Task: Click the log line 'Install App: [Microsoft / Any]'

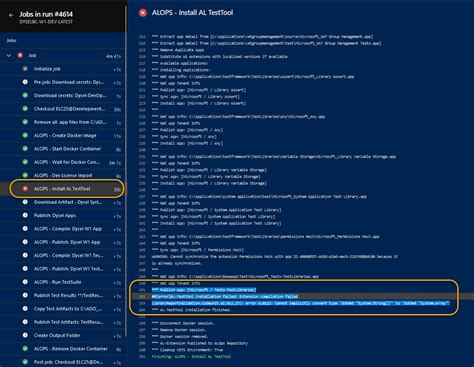Action: [x=187, y=143]
